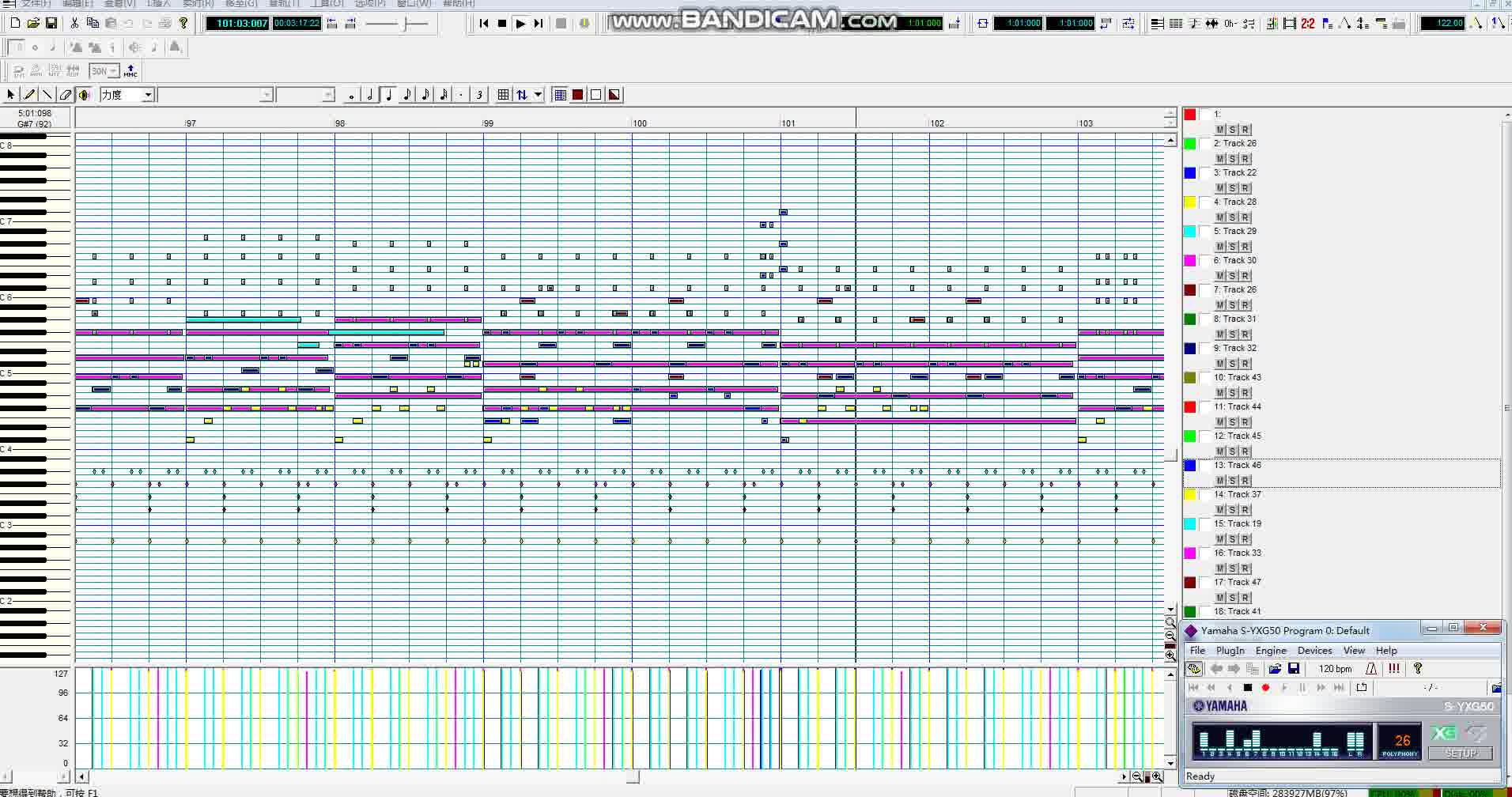Open the View menu in Yamaha S-YXG50
Image resolution: width=1512 pixels, height=797 pixels.
click(1354, 651)
